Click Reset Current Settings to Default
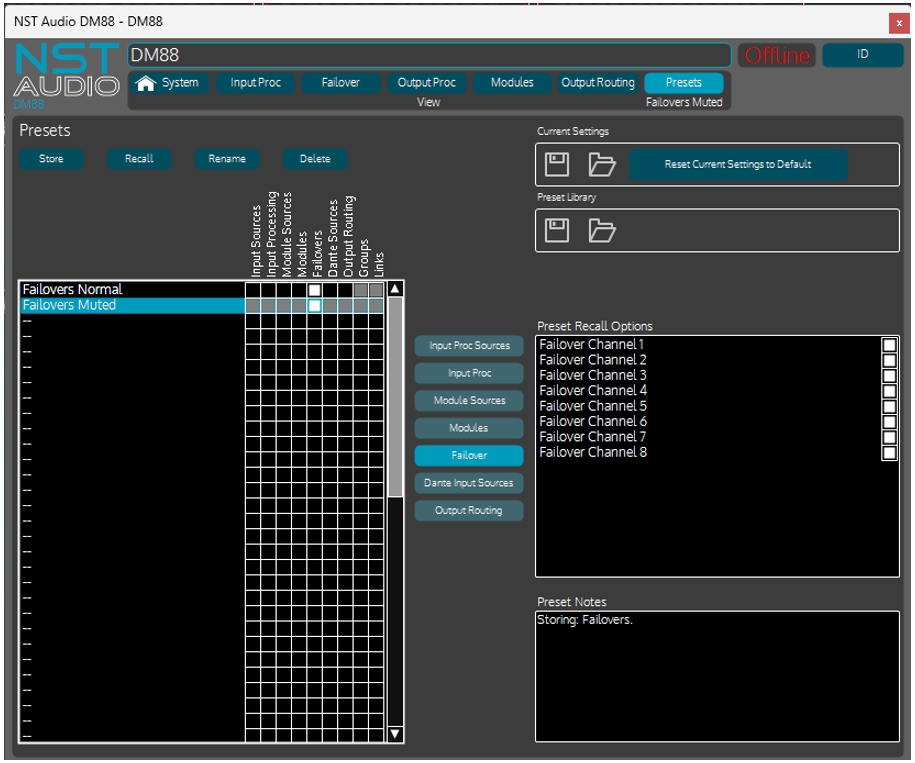 (738, 164)
